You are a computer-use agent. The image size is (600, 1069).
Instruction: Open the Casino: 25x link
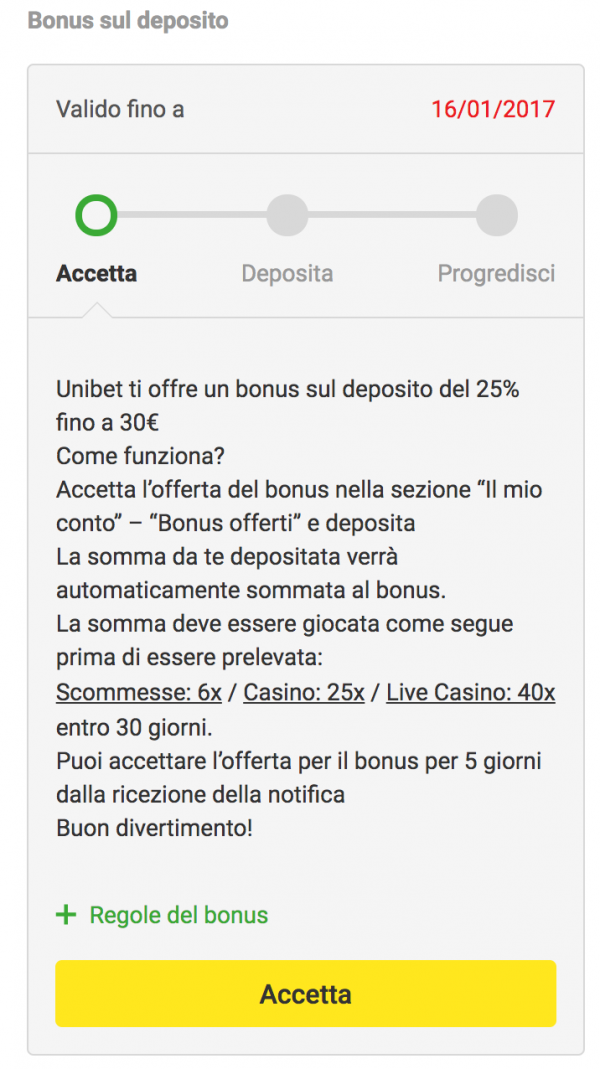pyautogui.click(x=304, y=692)
